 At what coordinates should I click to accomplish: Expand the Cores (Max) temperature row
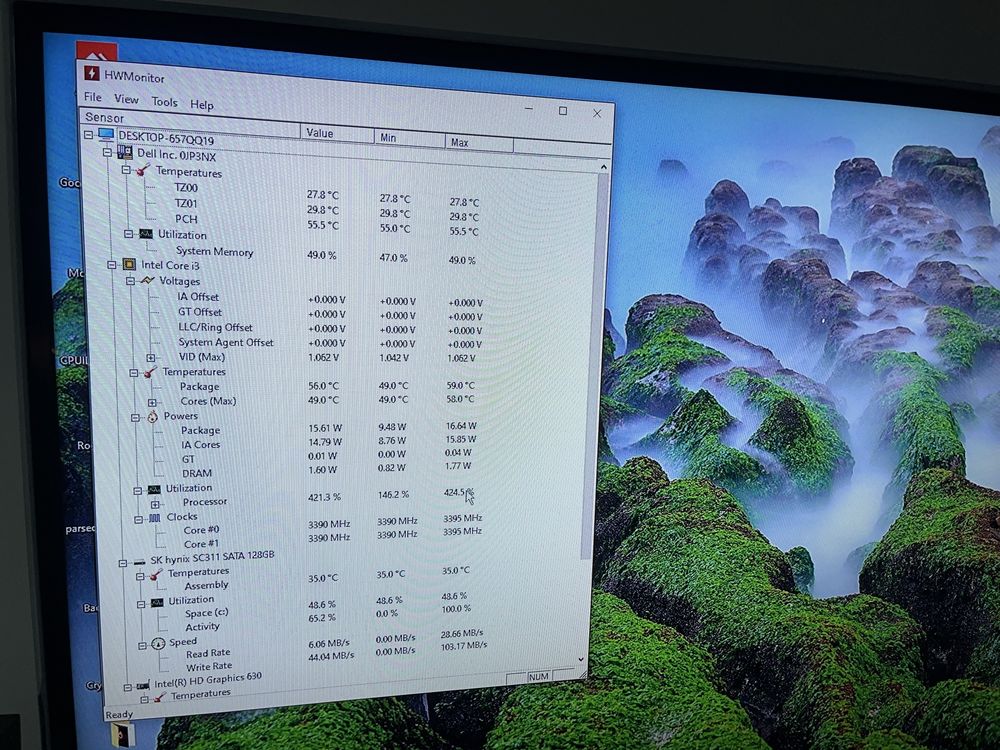[x=152, y=402]
